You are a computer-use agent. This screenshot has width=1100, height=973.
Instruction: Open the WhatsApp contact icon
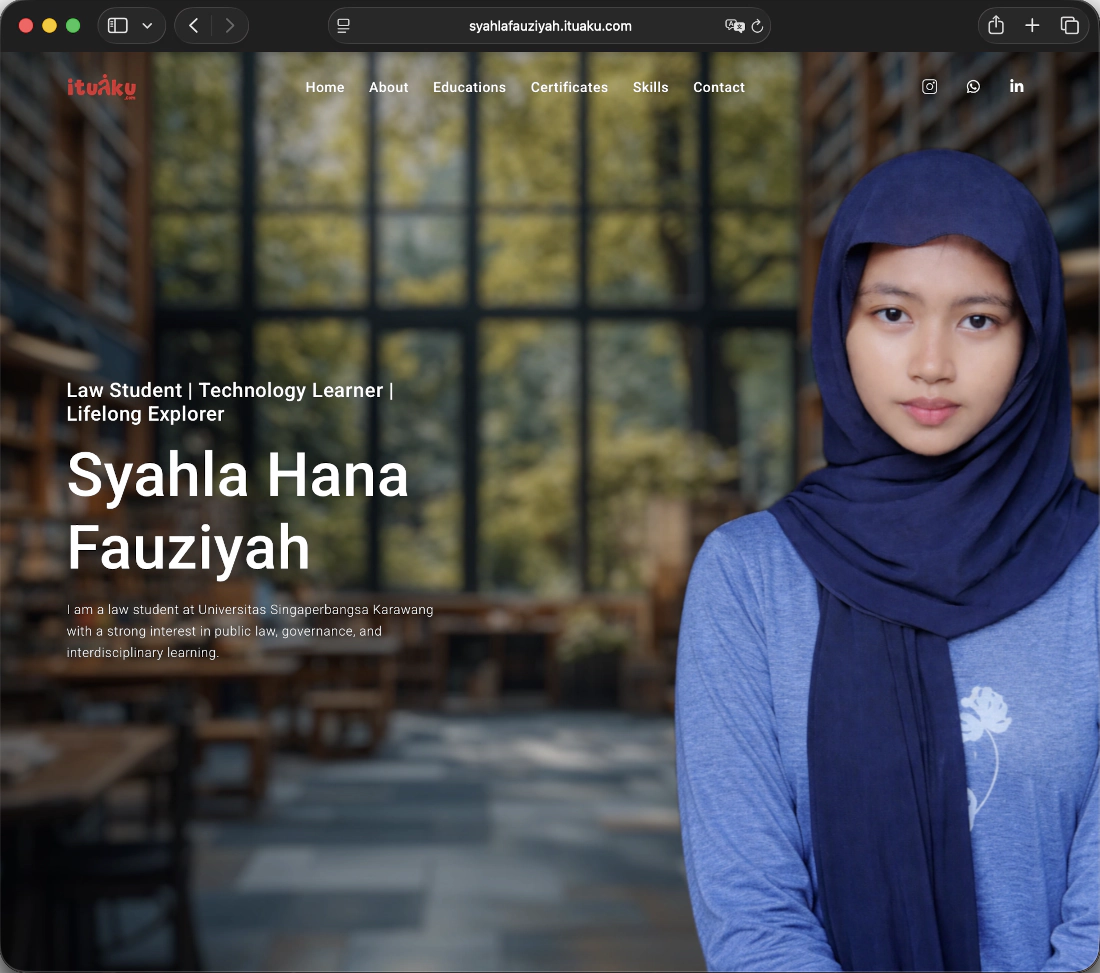coord(973,86)
